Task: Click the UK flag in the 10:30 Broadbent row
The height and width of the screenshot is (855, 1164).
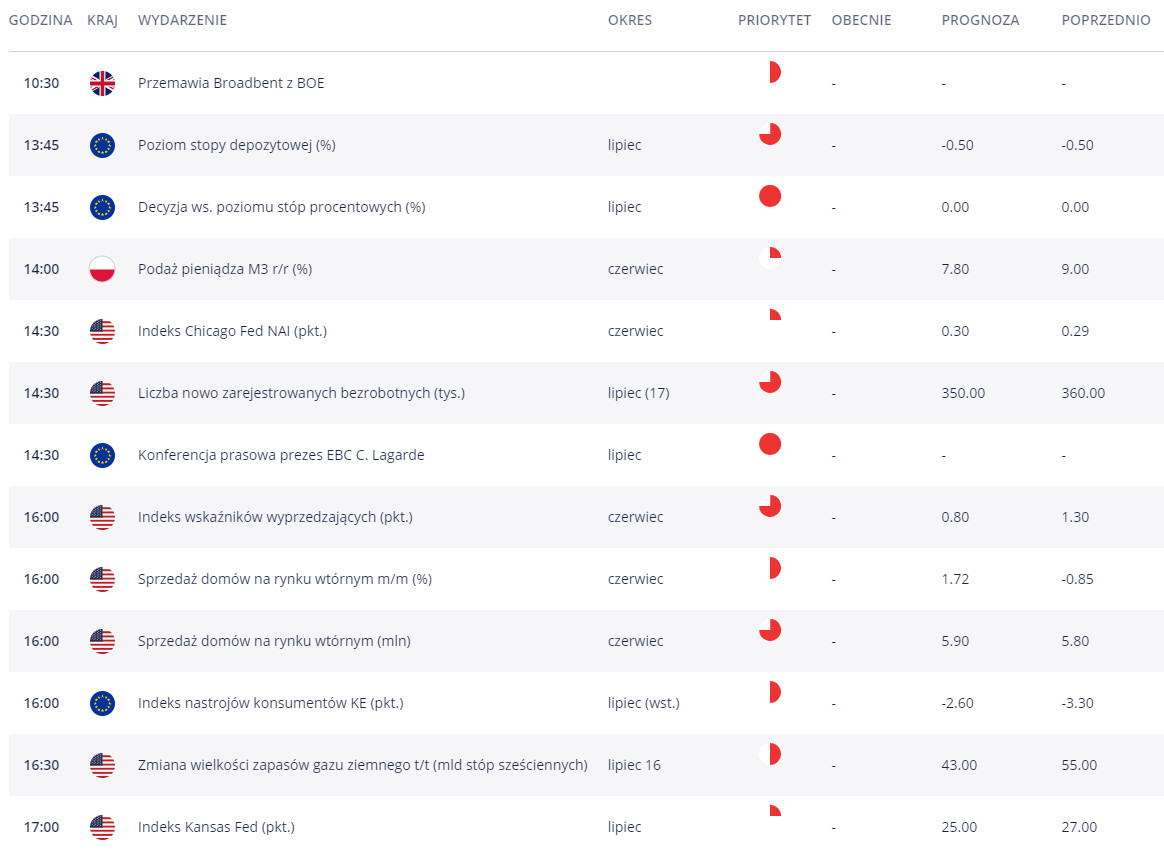Action: [x=102, y=83]
